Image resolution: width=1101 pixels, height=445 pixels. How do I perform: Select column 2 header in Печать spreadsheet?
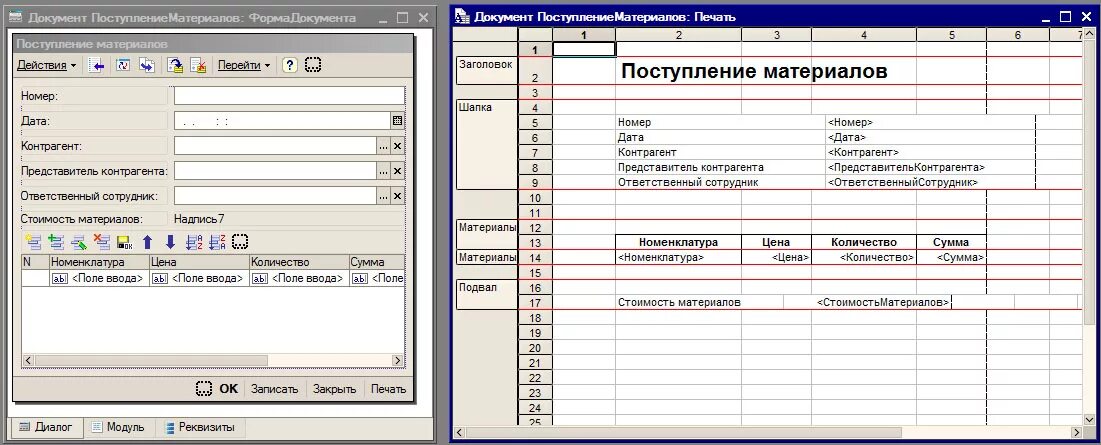(678, 34)
